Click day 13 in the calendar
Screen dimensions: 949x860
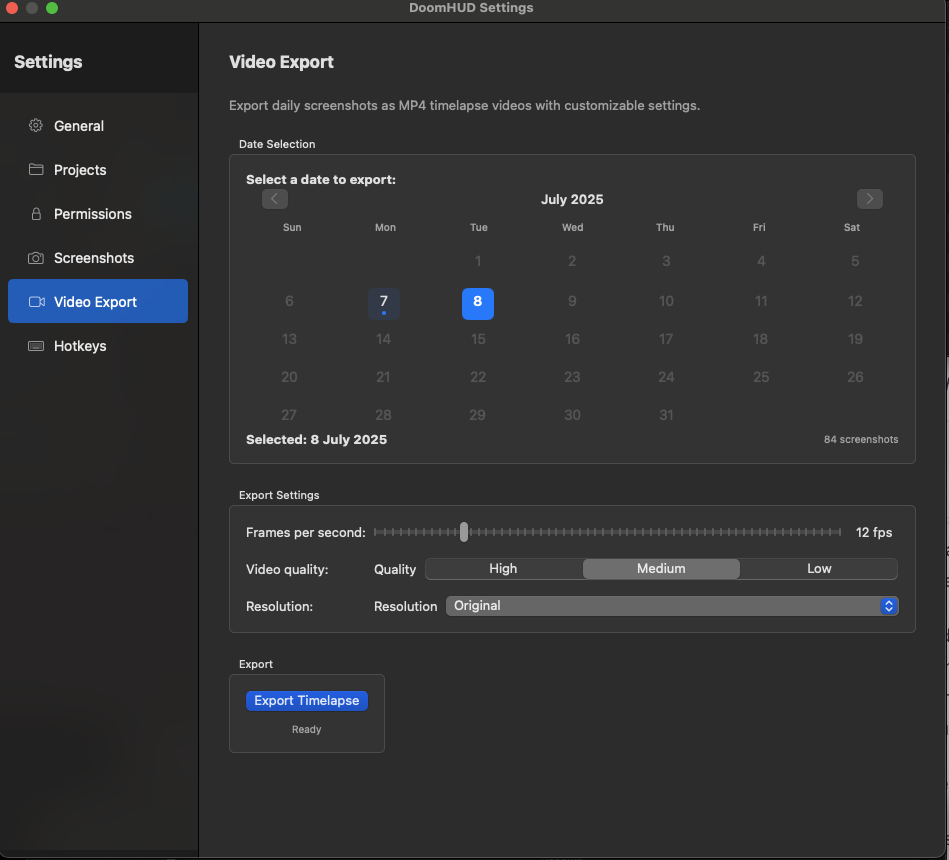pos(289,339)
